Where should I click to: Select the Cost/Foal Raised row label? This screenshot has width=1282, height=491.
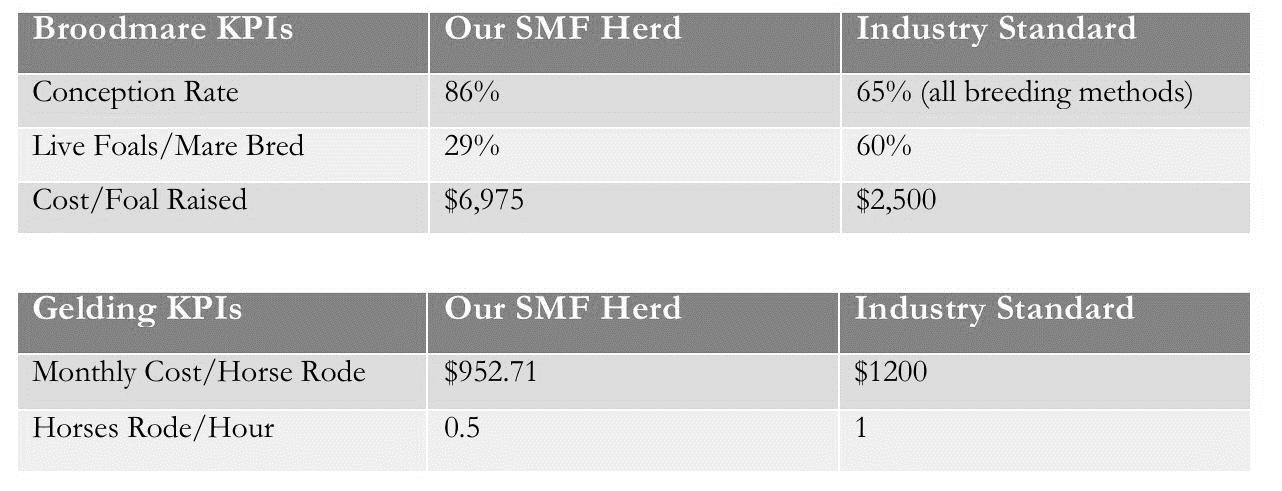[x=139, y=200]
